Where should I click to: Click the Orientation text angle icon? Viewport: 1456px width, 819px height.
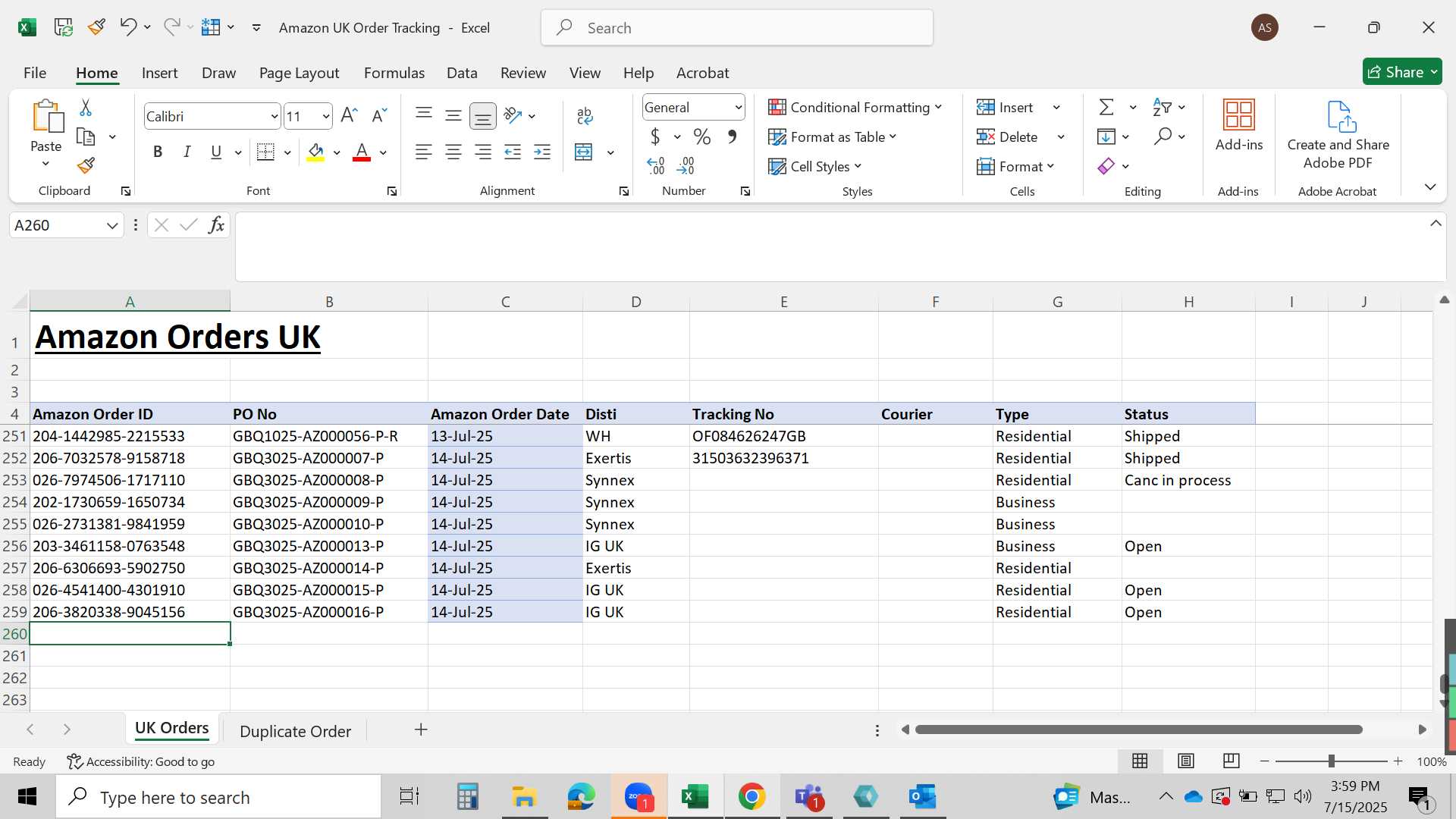513,115
